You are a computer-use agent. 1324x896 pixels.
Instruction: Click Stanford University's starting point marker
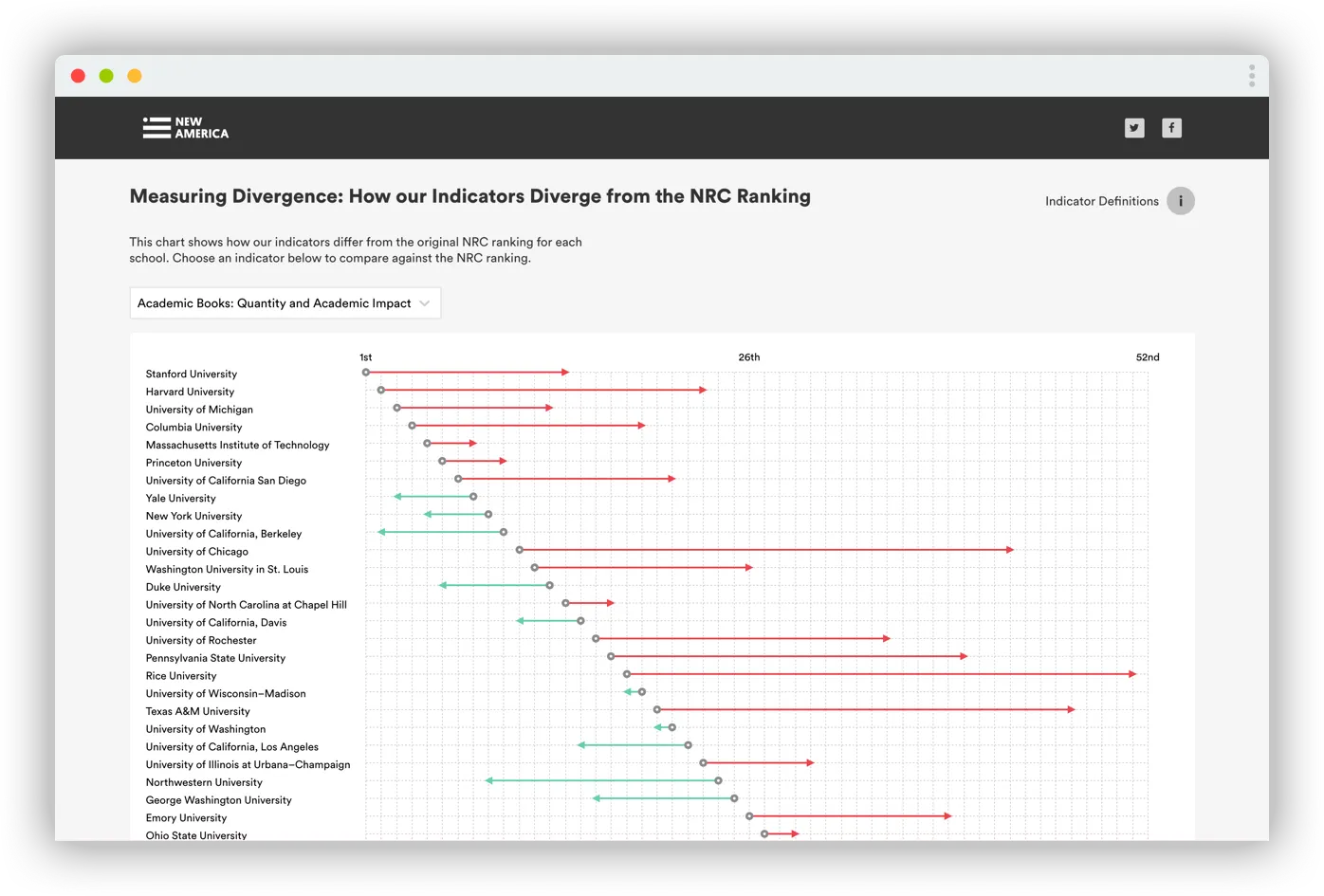point(365,372)
